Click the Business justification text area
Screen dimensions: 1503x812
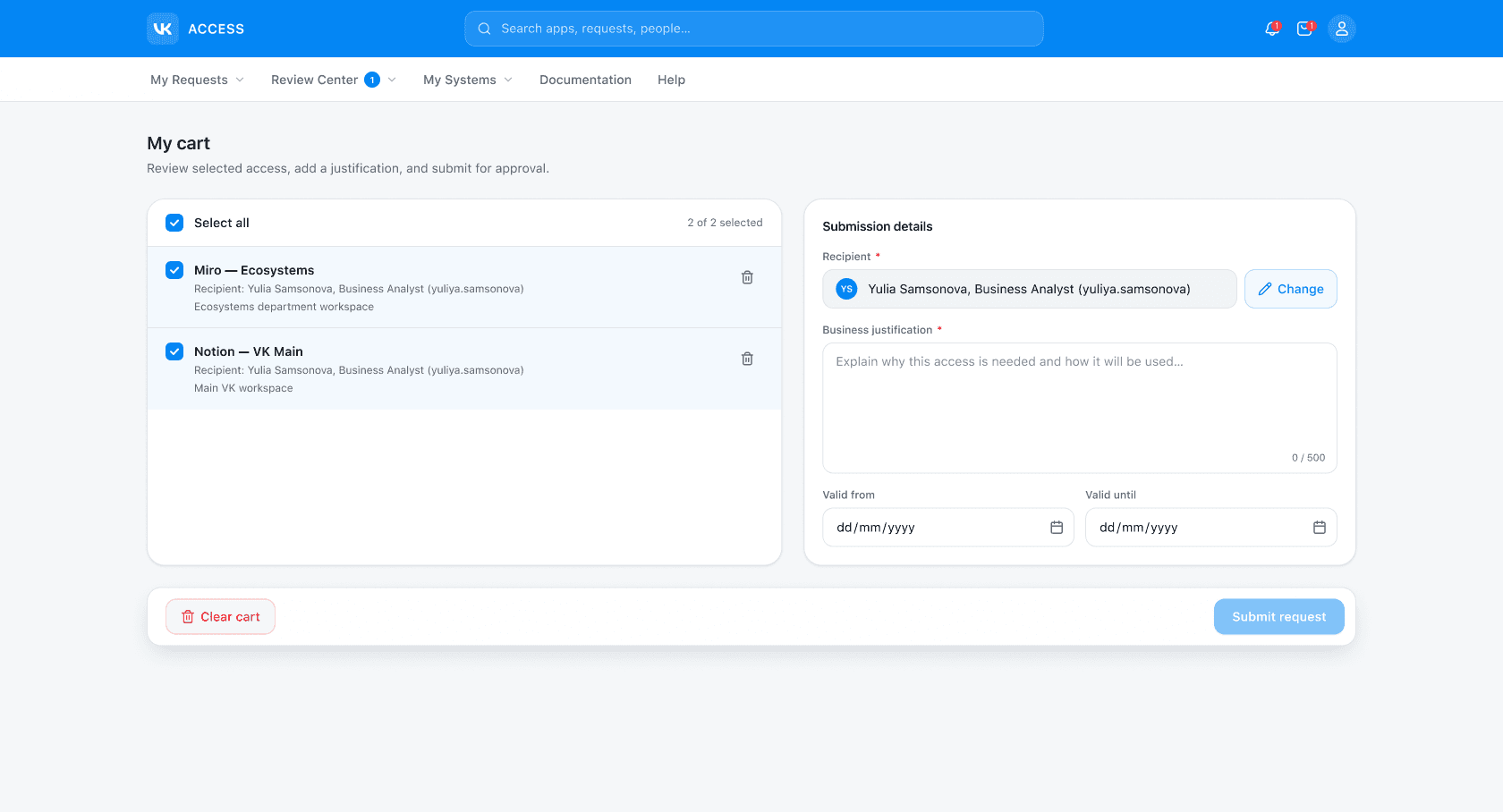pos(1080,408)
